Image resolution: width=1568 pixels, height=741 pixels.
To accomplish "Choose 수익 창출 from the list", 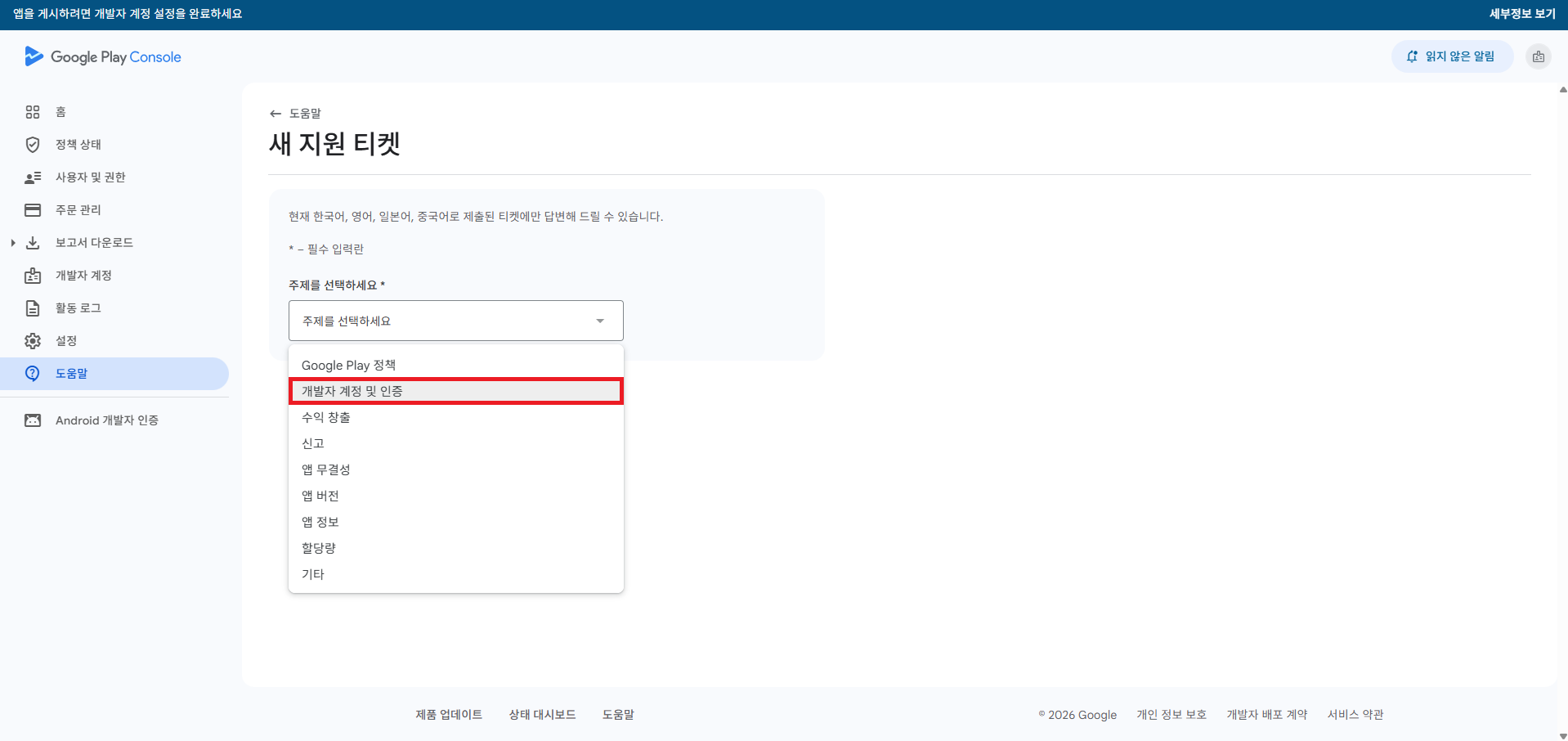I will coord(456,417).
